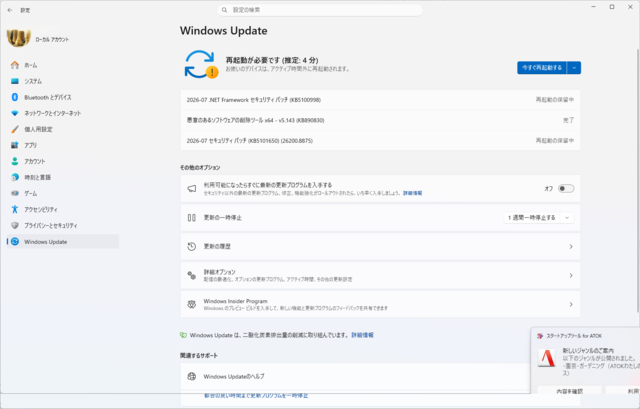Click the history clock icon beside 更新の履歴
Image resolution: width=640 pixels, height=409 pixels.
(x=191, y=246)
